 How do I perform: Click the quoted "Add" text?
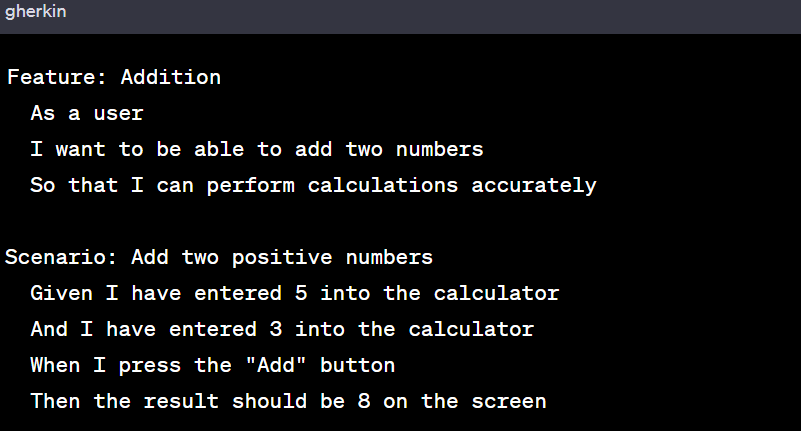click(x=275, y=365)
